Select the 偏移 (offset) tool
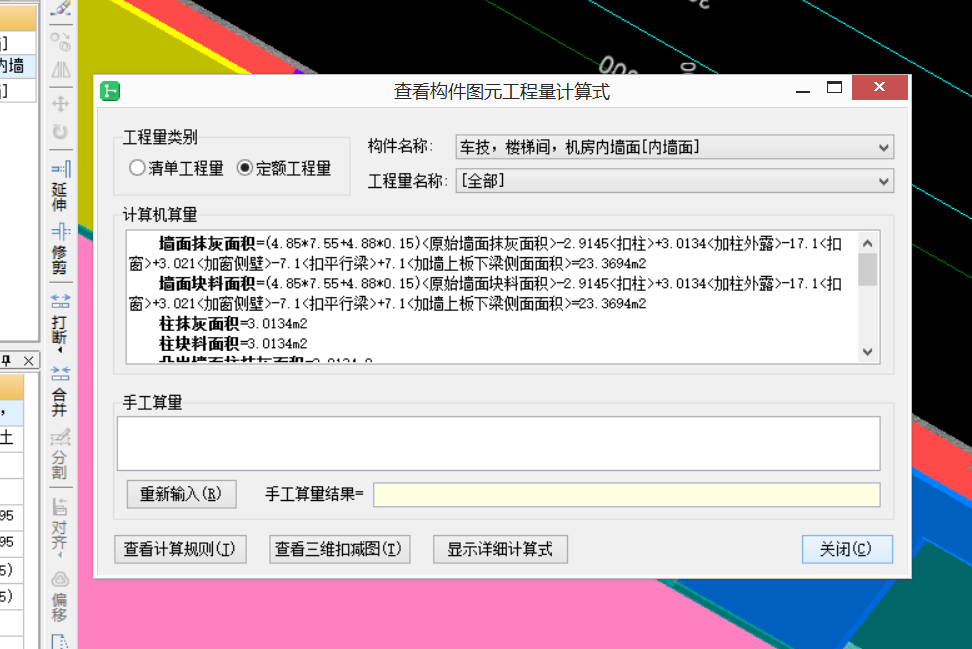 60,596
